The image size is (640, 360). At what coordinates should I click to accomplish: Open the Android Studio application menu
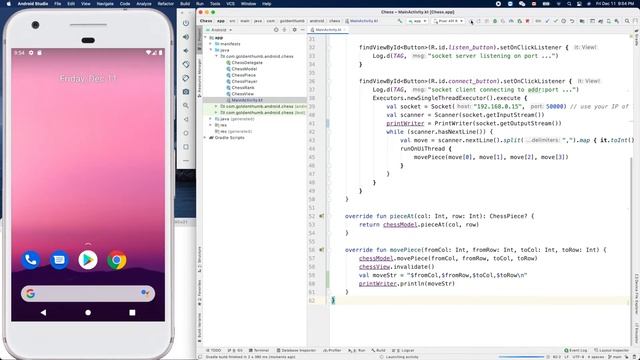(x=33, y=4)
